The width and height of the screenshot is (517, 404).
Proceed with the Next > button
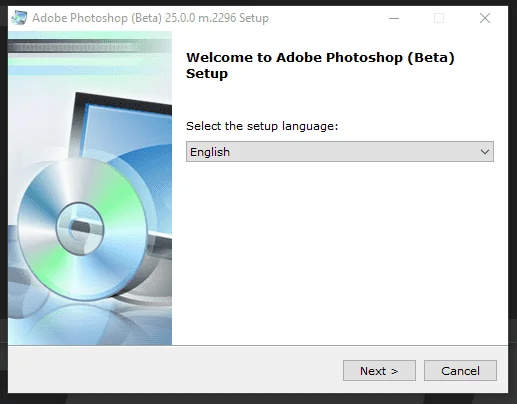[x=379, y=370]
